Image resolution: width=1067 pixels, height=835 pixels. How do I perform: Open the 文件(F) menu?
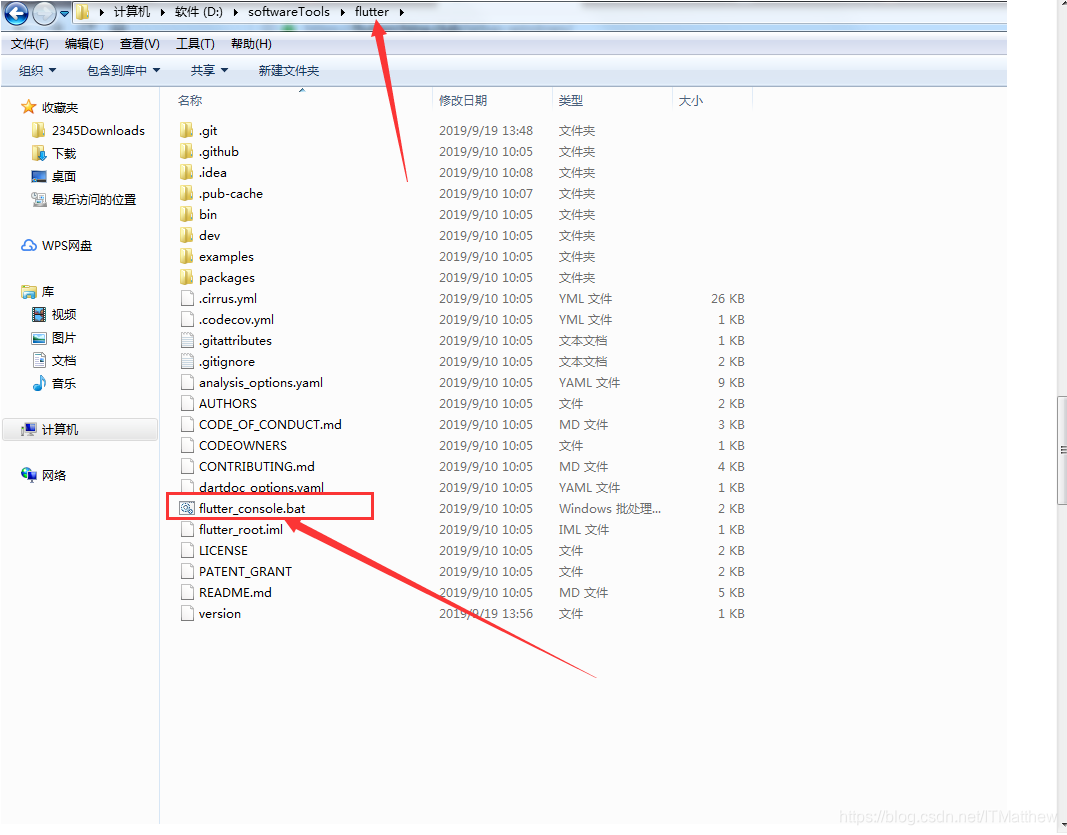tap(29, 44)
